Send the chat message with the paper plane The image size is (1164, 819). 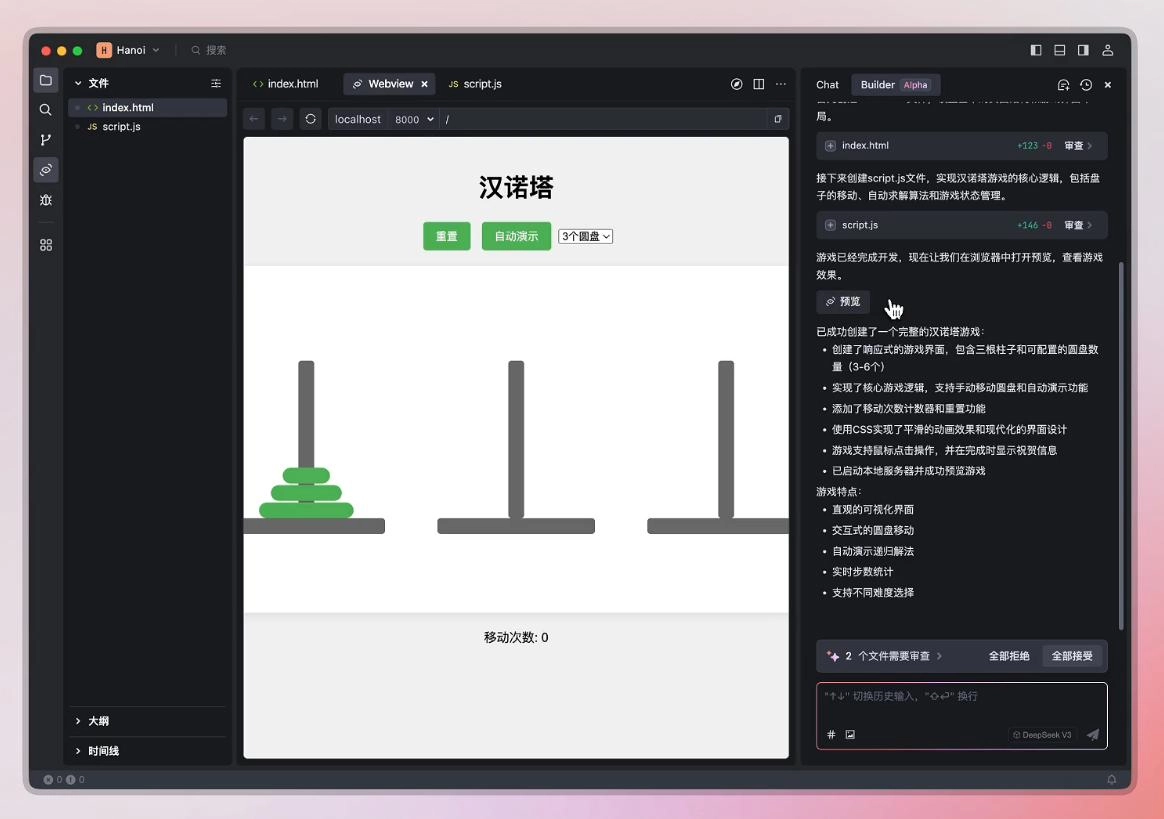[1092, 734]
